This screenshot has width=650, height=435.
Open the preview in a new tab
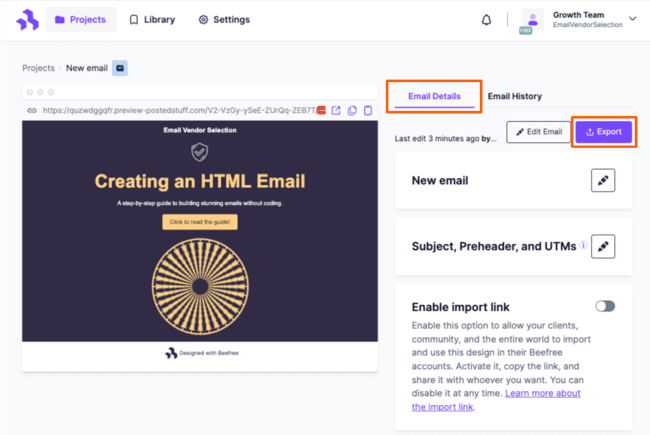(x=336, y=110)
